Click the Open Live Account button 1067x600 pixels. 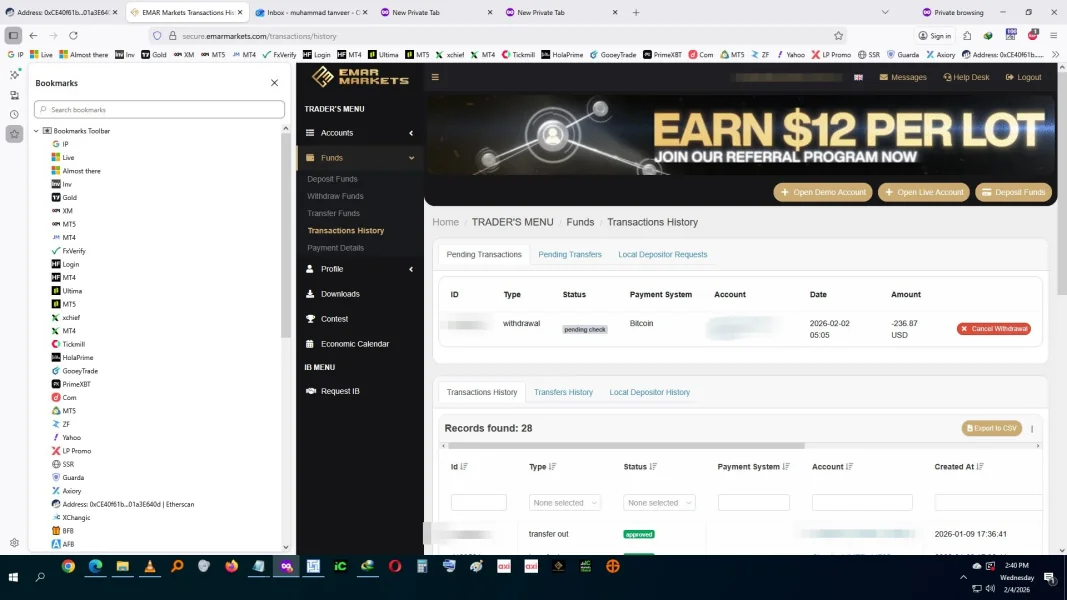tap(923, 192)
